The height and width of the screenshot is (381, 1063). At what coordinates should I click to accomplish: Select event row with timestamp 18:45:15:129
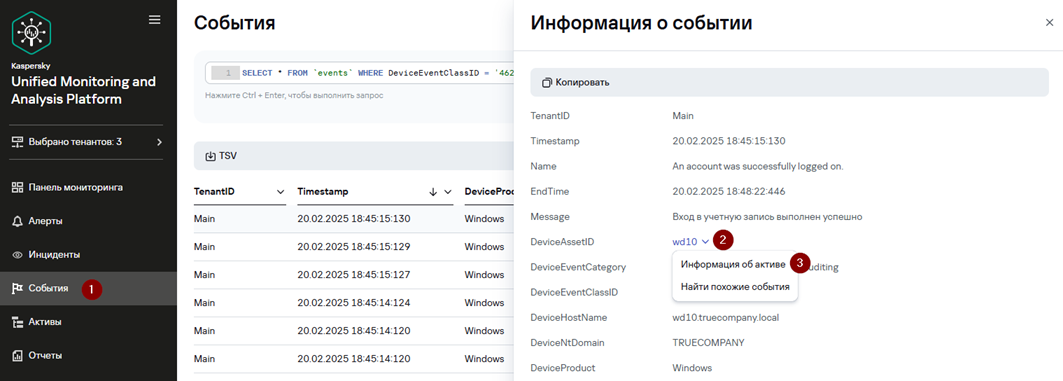tap(354, 247)
